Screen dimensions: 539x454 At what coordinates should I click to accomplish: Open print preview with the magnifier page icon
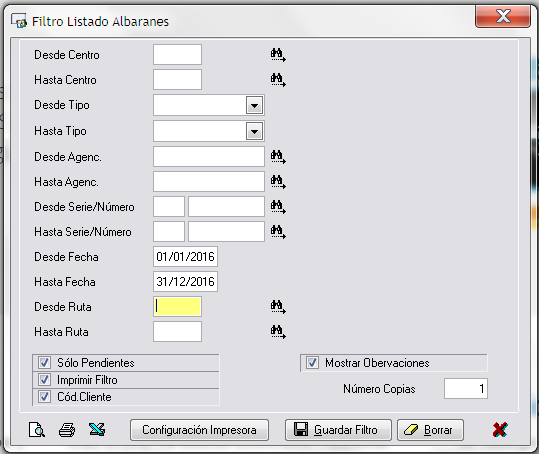[x=36, y=430]
